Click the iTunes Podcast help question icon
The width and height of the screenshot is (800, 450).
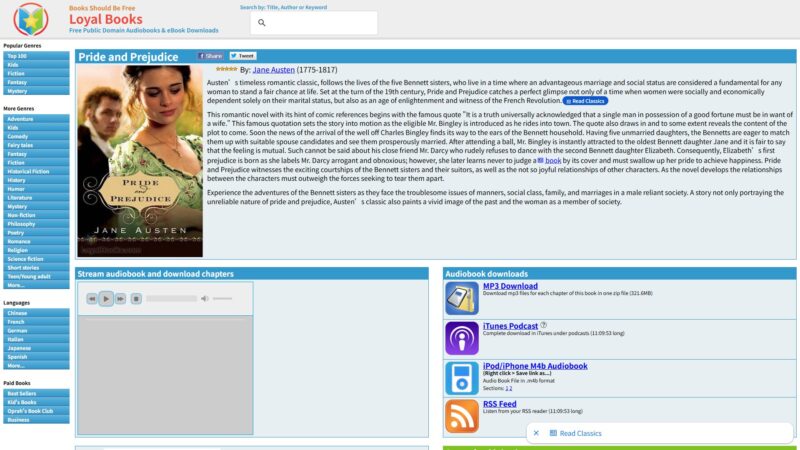click(543, 325)
